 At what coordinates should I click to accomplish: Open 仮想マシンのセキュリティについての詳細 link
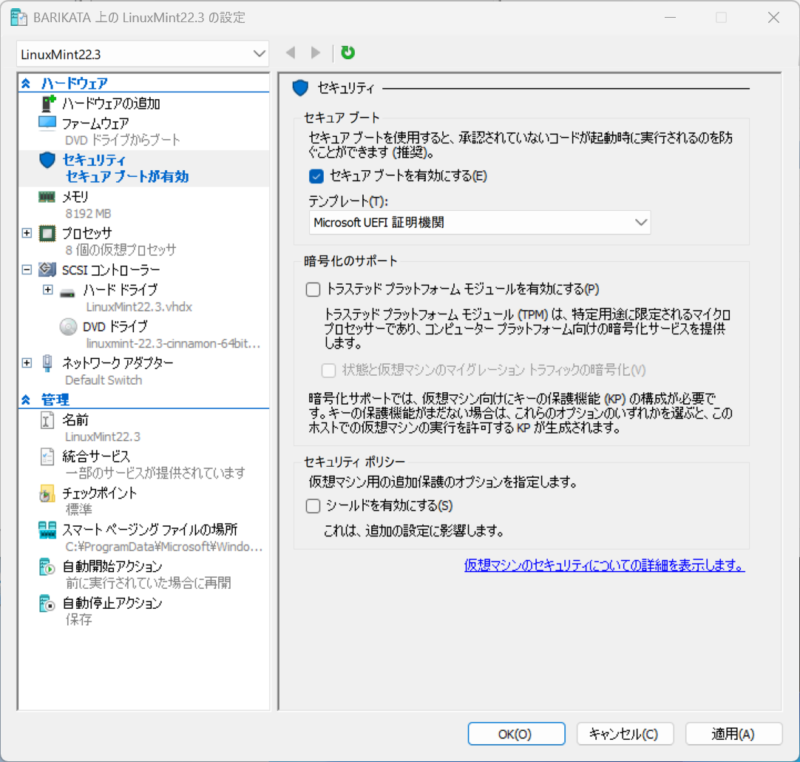(x=604, y=565)
